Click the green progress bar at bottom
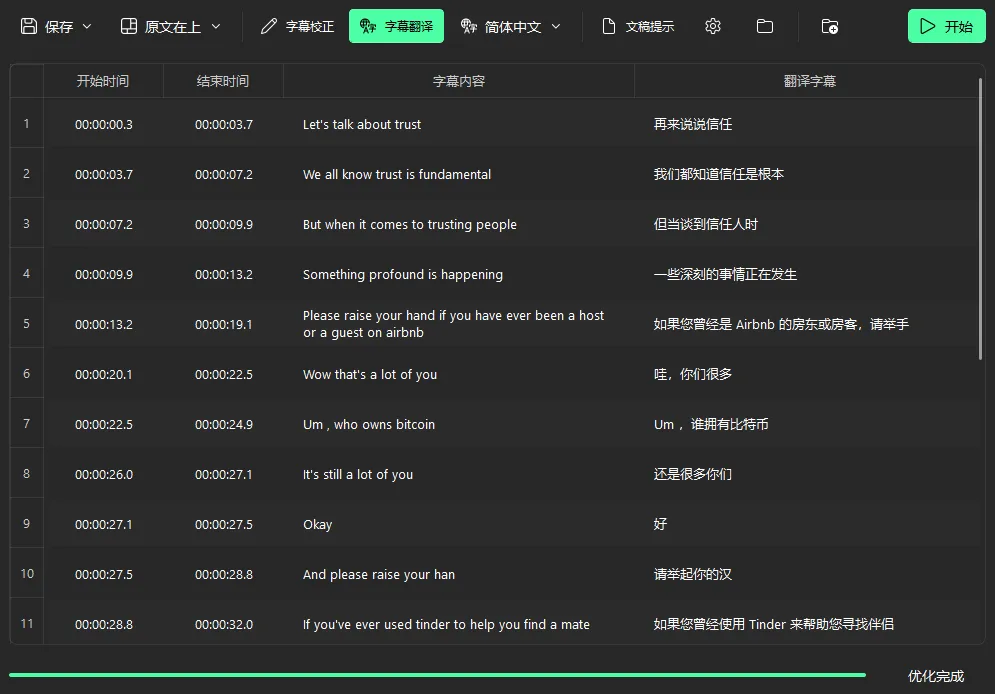 tap(437, 675)
